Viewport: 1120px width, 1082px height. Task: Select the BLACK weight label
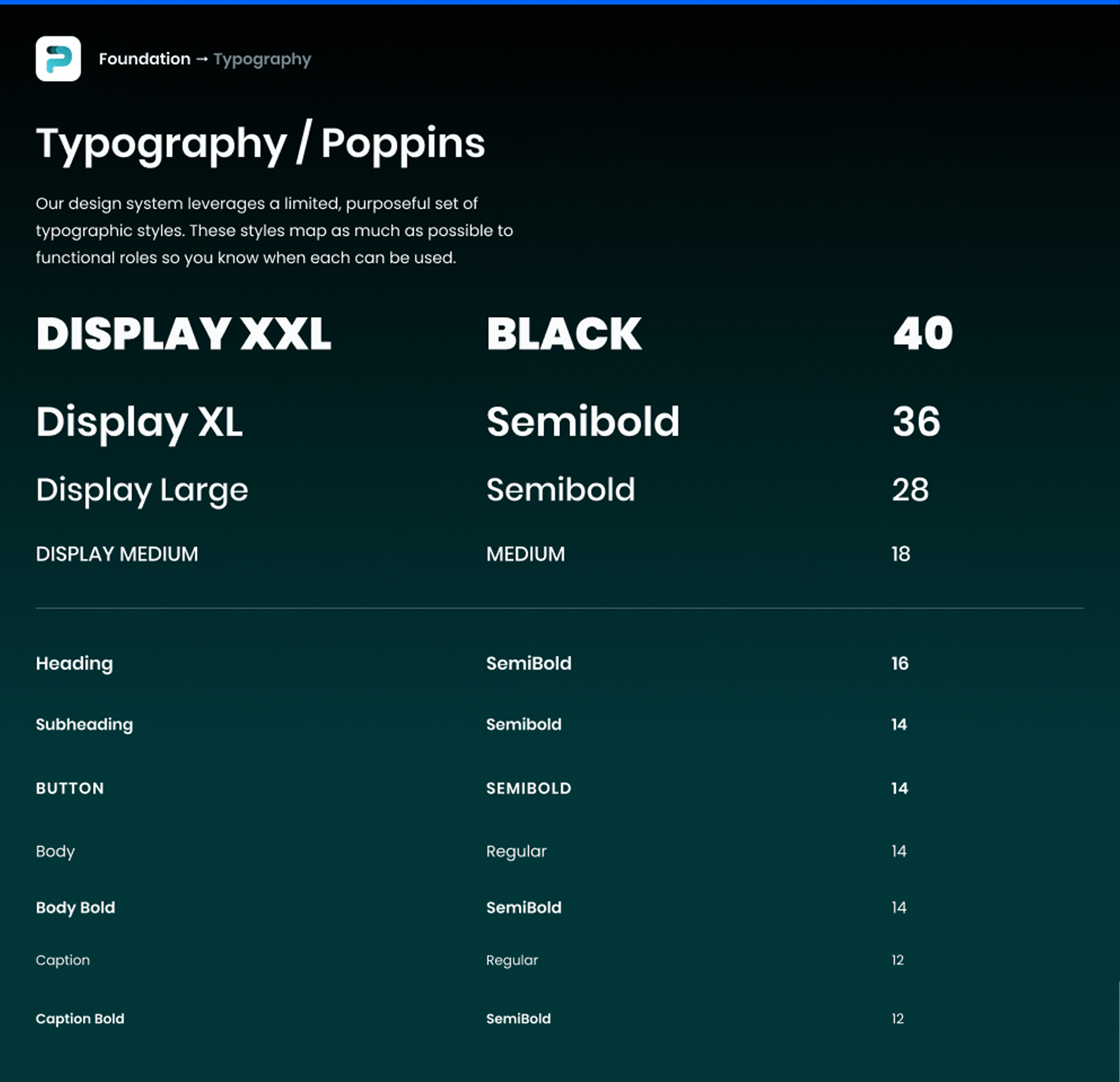pos(563,334)
